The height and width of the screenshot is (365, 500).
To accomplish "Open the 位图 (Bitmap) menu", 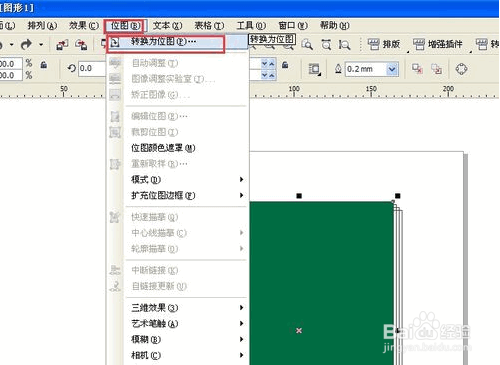I will pyautogui.click(x=125, y=26).
